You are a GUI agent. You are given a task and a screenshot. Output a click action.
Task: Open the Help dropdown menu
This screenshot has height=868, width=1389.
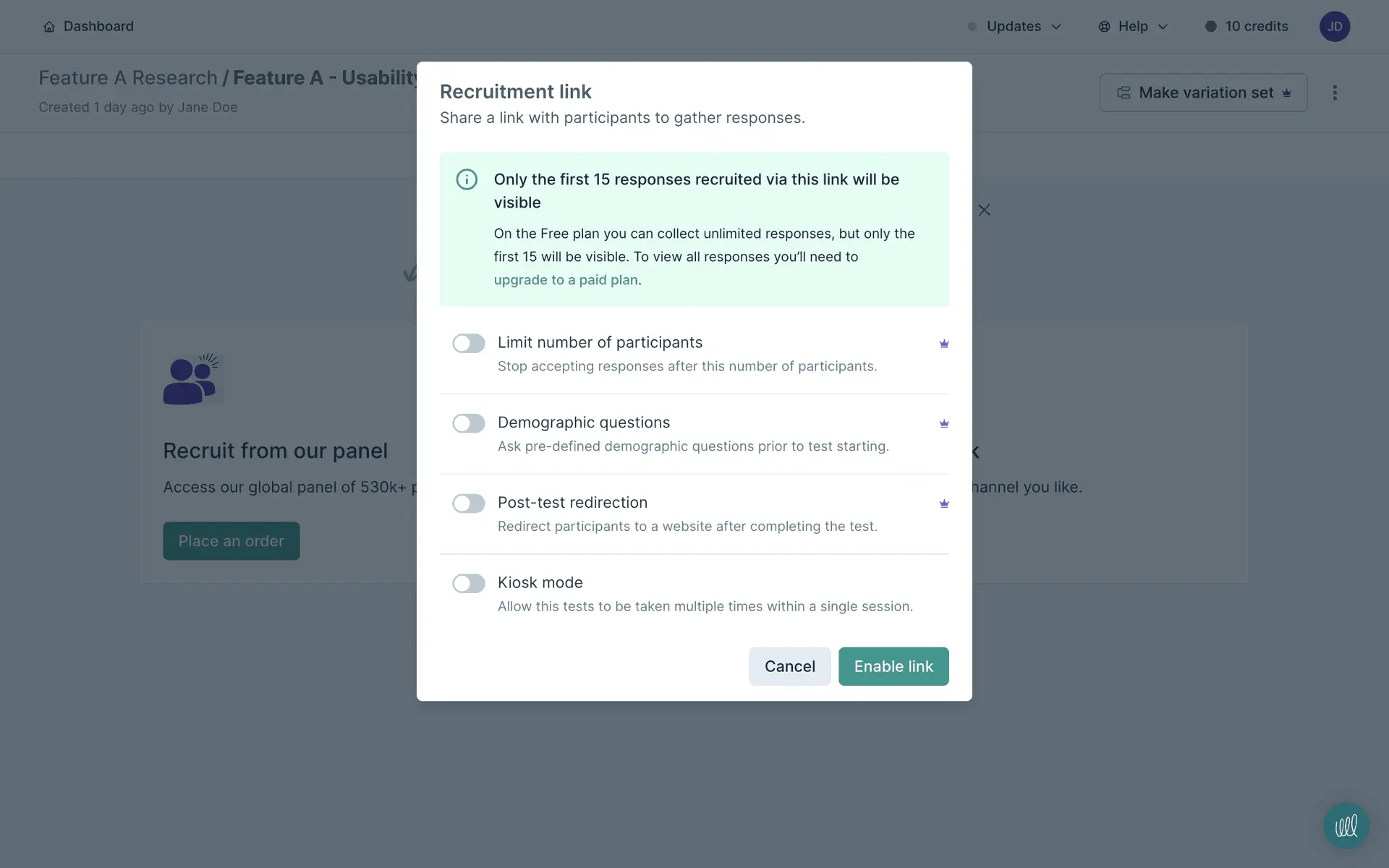pos(1133,27)
